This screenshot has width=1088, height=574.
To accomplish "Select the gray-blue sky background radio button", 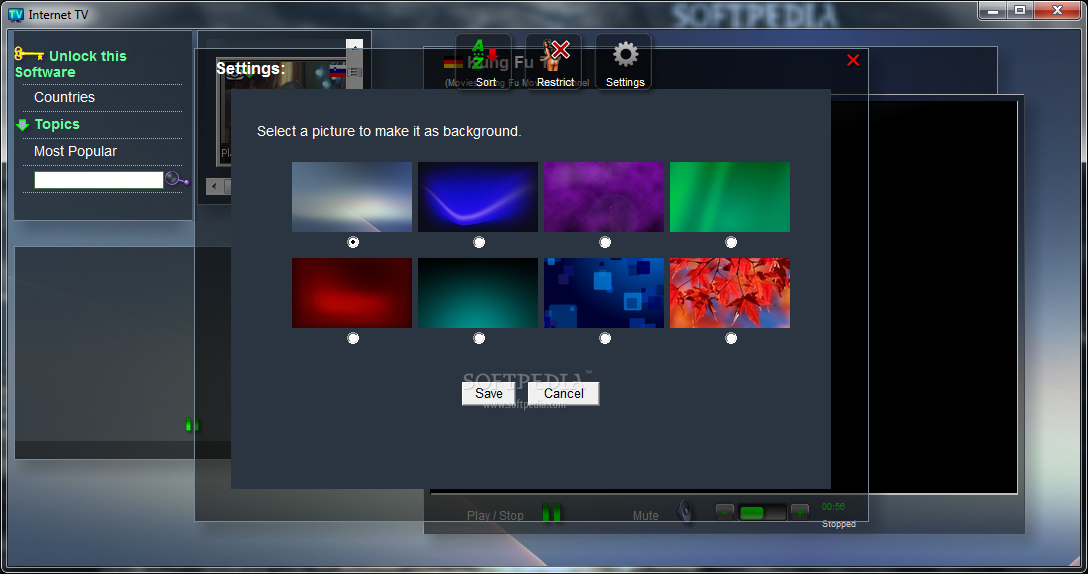I will coord(353,242).
